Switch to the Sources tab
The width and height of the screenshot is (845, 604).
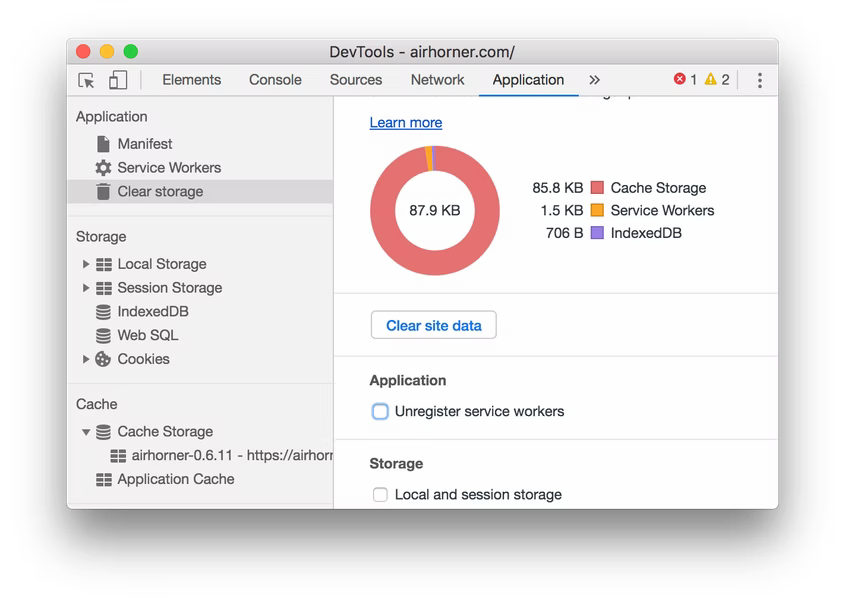coord(356,80)
